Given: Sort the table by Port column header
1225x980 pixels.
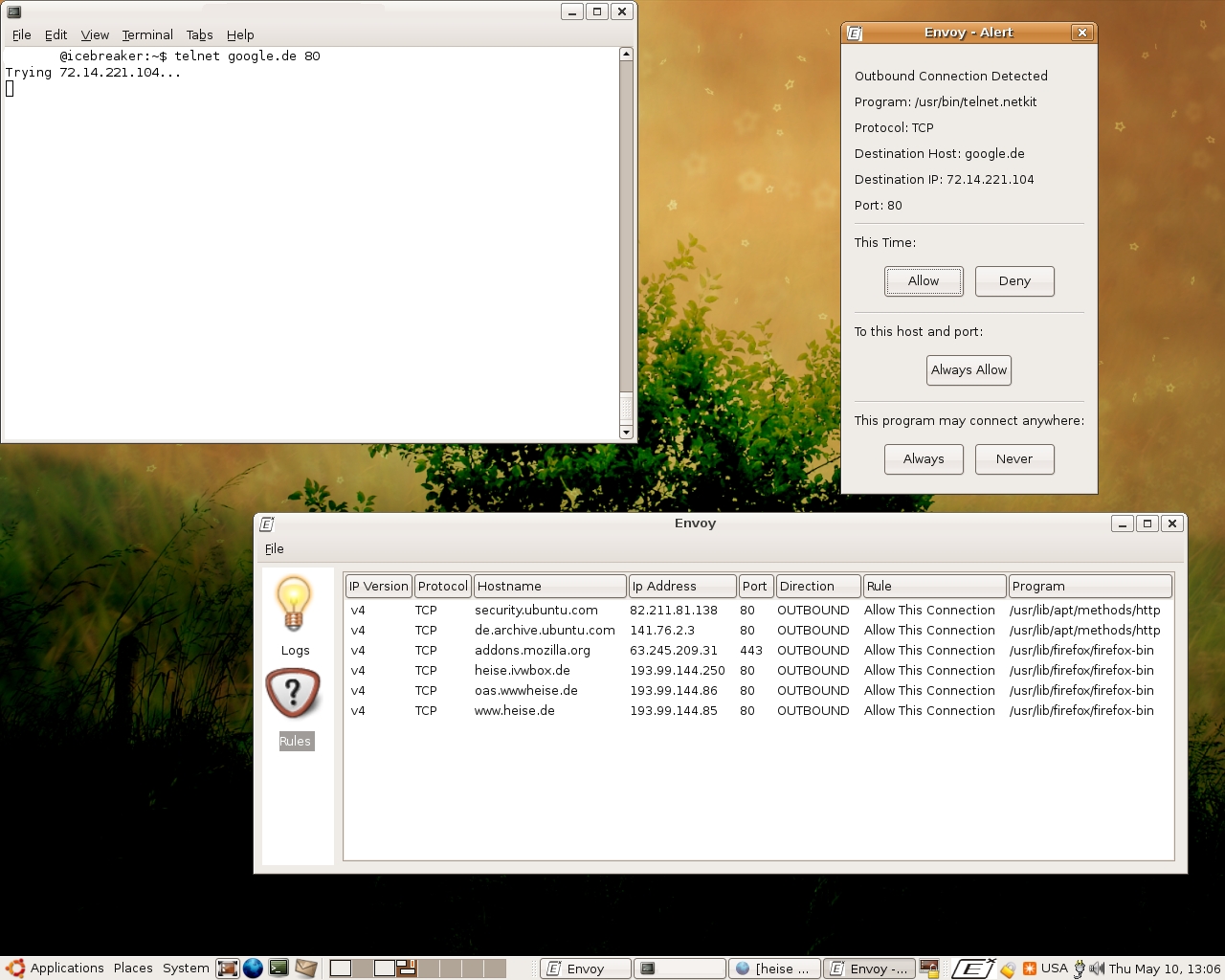Looking at the screenshot, I should pyautogui.click(x=755, y=586).
